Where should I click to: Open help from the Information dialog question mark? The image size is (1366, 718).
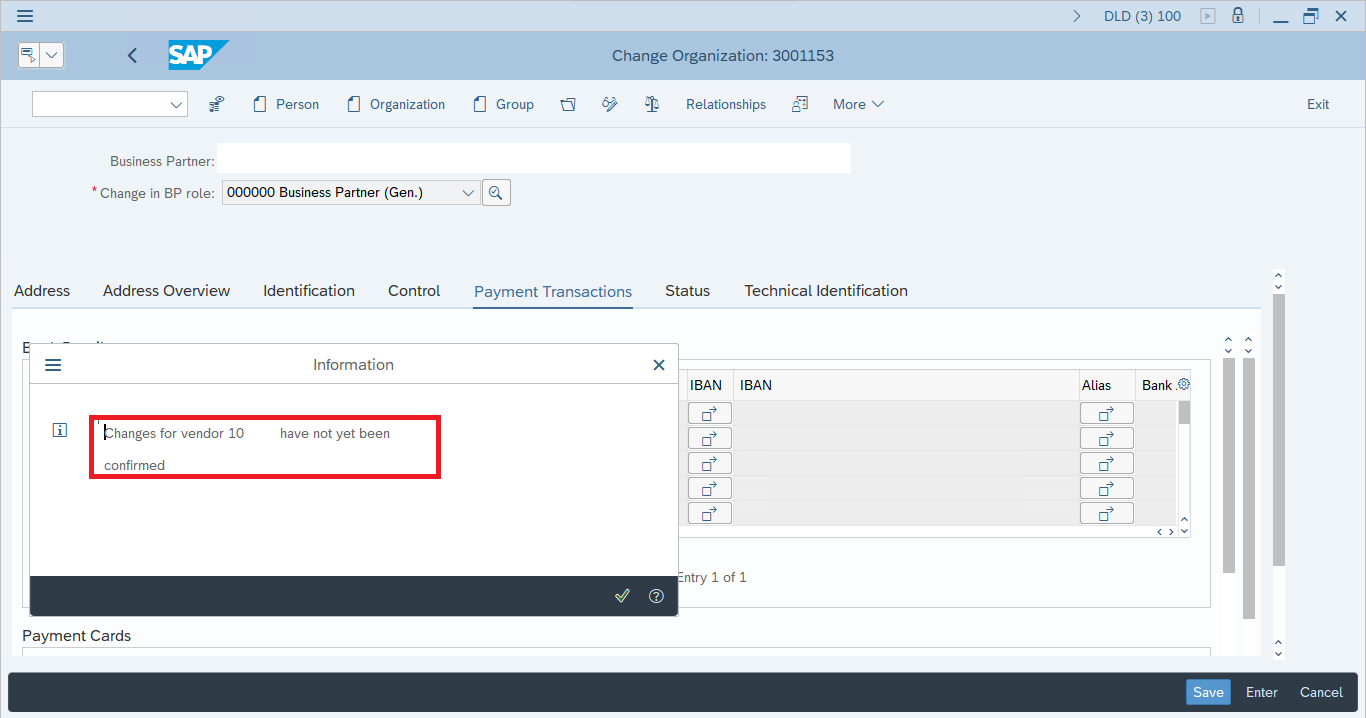[656, 596]
